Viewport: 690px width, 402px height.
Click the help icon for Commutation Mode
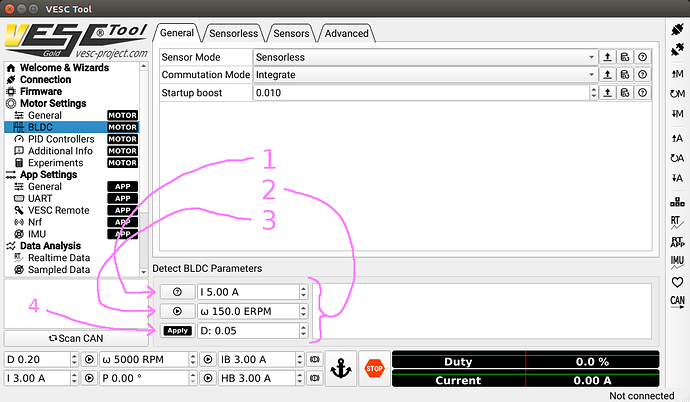click(642, 75)
